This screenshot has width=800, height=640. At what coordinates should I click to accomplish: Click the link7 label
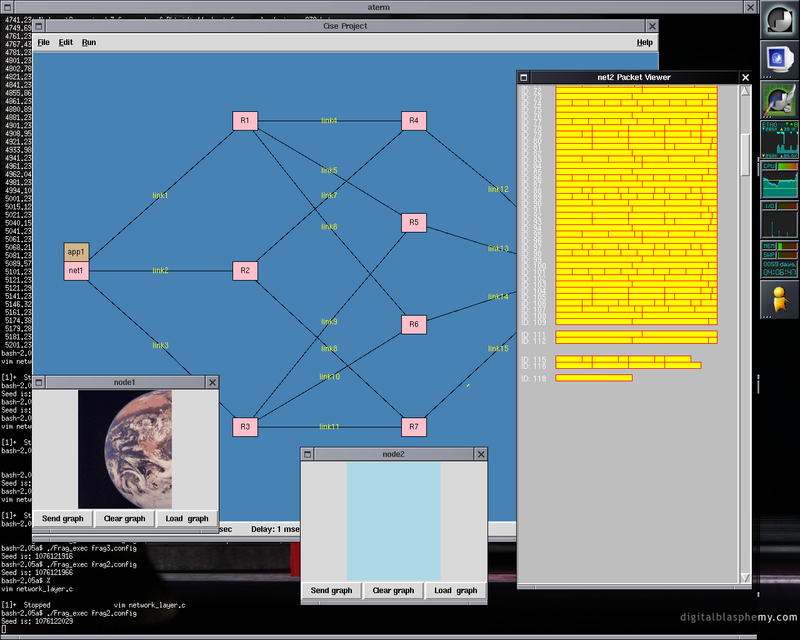(329, 195)
